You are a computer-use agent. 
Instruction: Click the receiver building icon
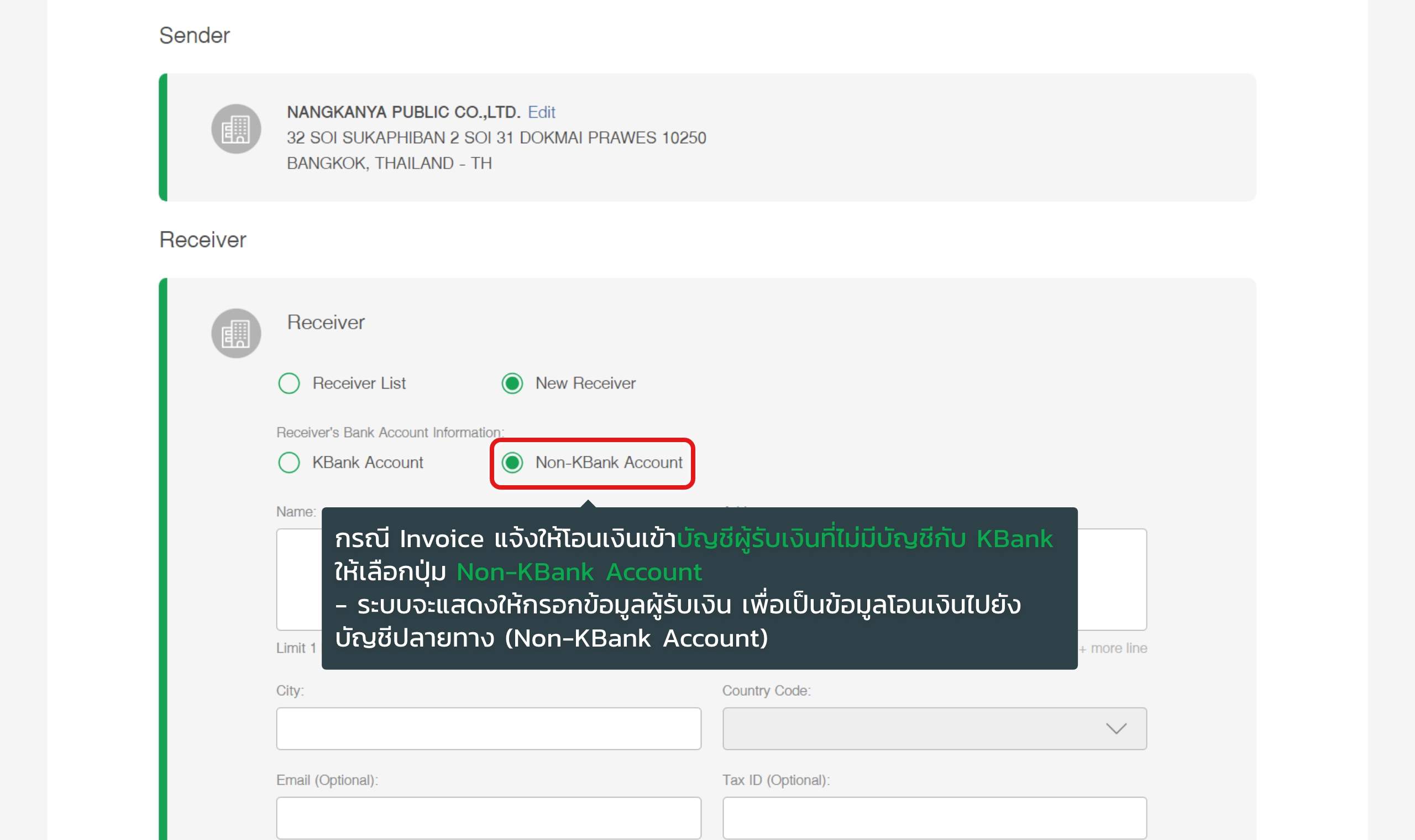236,333
